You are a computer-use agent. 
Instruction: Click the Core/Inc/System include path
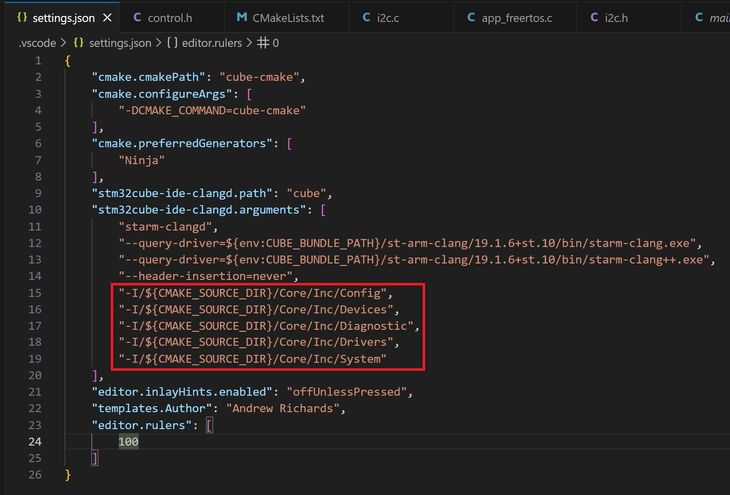(253, 359)
